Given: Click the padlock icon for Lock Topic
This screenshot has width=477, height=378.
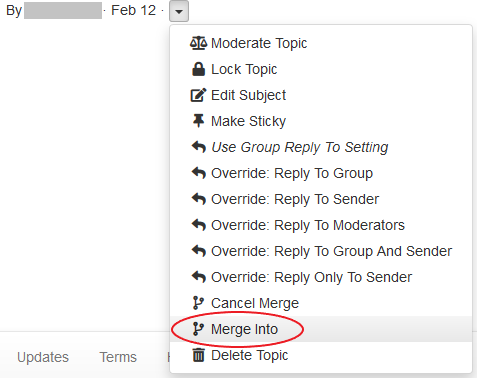Looking at the screenshot, I should [x=198, y=69].
